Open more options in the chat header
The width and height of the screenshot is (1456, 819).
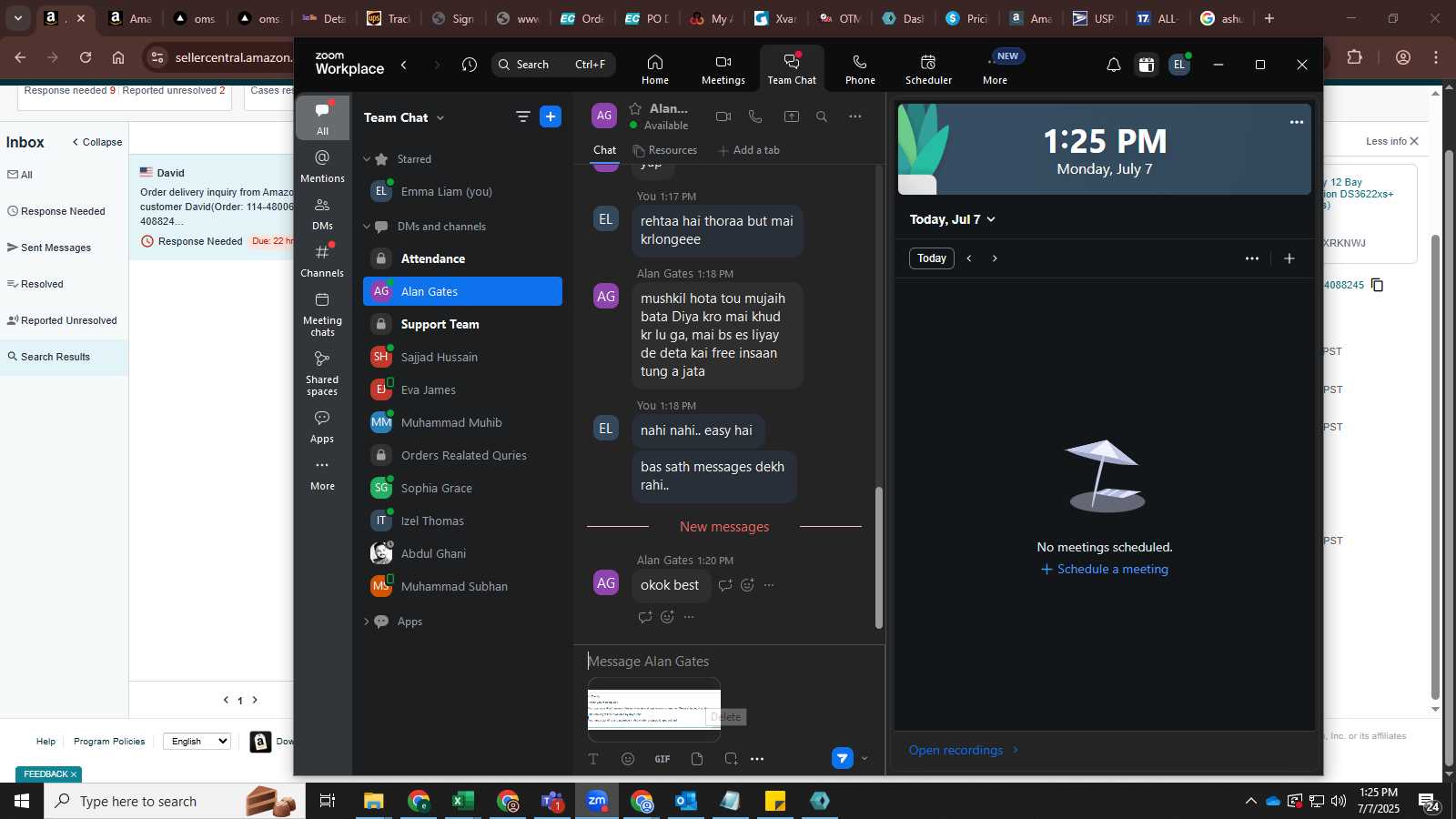pyautogui.click(x=855, y=116)
